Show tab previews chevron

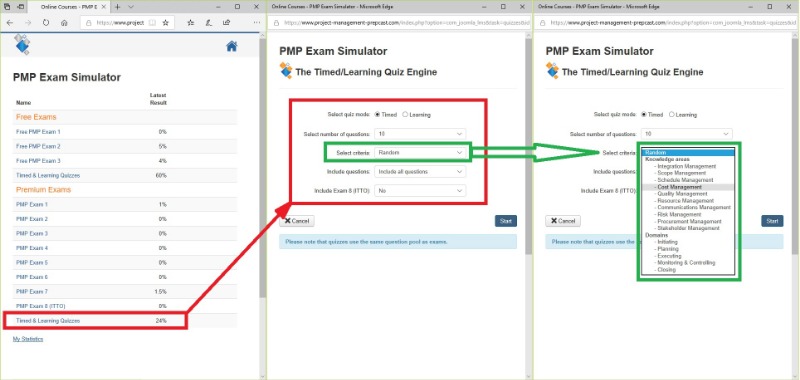(x=131, y=7)
